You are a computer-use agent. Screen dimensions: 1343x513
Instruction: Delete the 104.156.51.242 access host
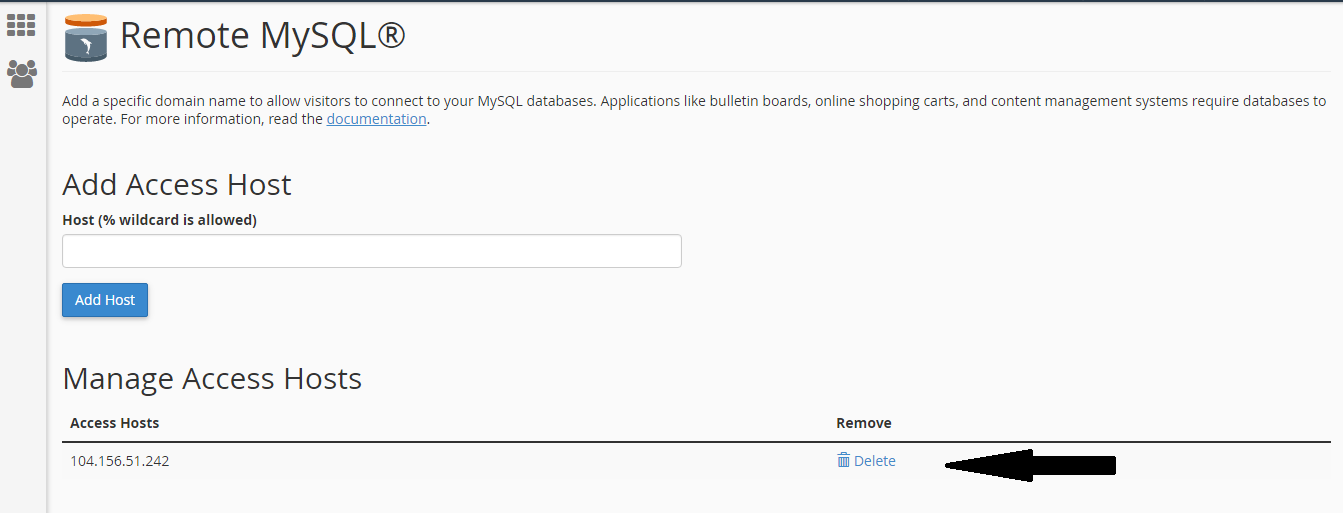tap(874, 461)
